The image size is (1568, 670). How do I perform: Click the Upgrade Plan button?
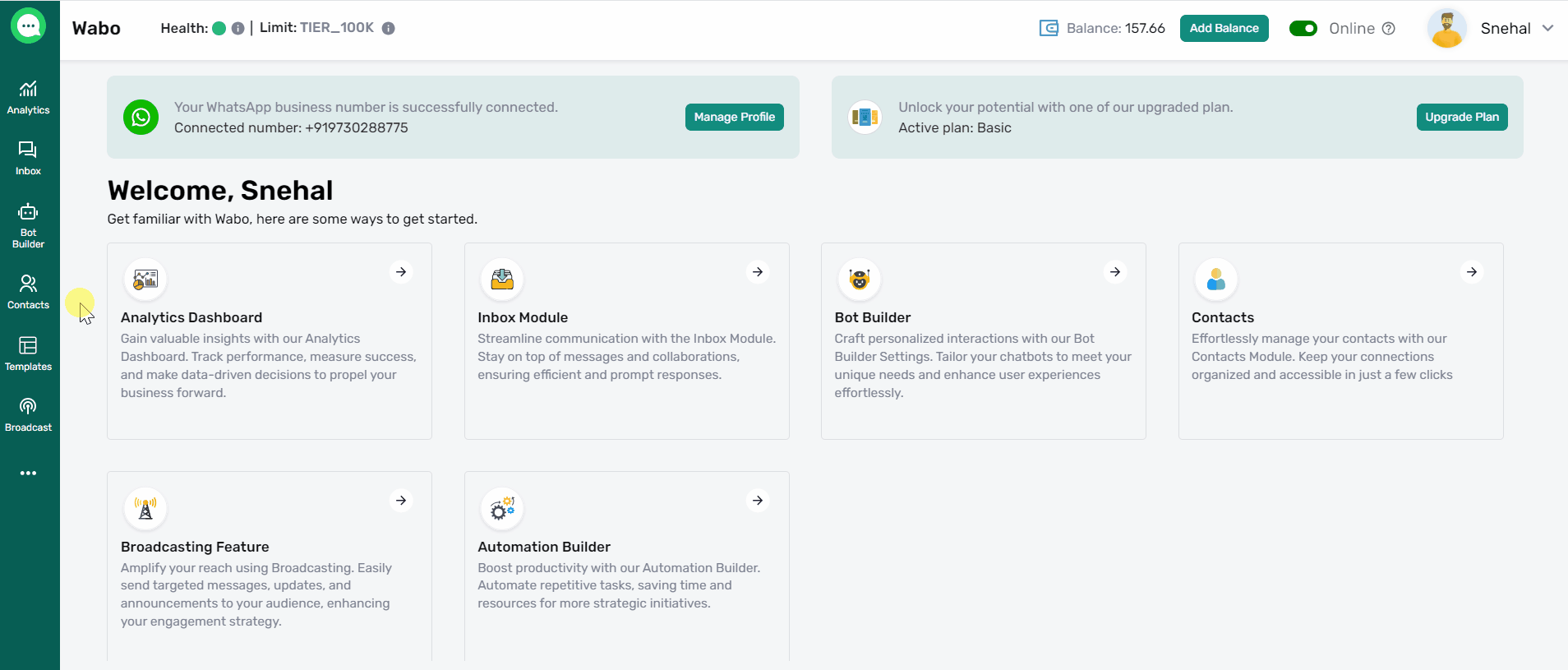pyautogui.click(x=1461, y=117)
